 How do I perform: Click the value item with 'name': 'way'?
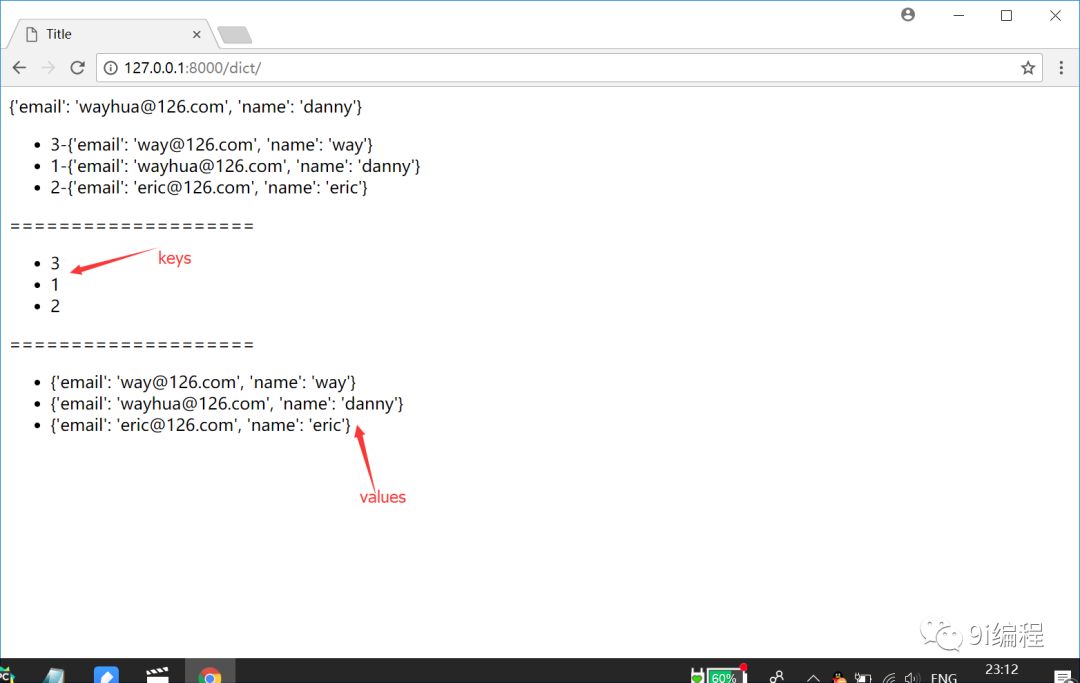203,382
